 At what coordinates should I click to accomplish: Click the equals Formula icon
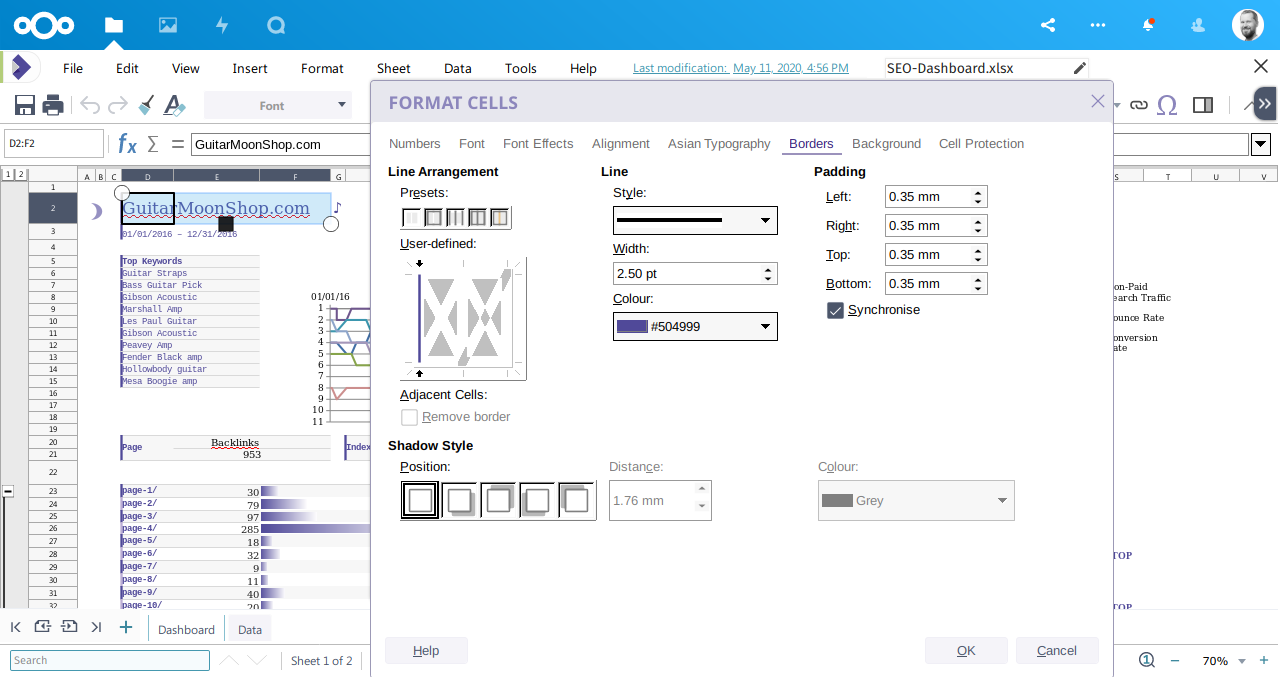(x=177, y=144)
